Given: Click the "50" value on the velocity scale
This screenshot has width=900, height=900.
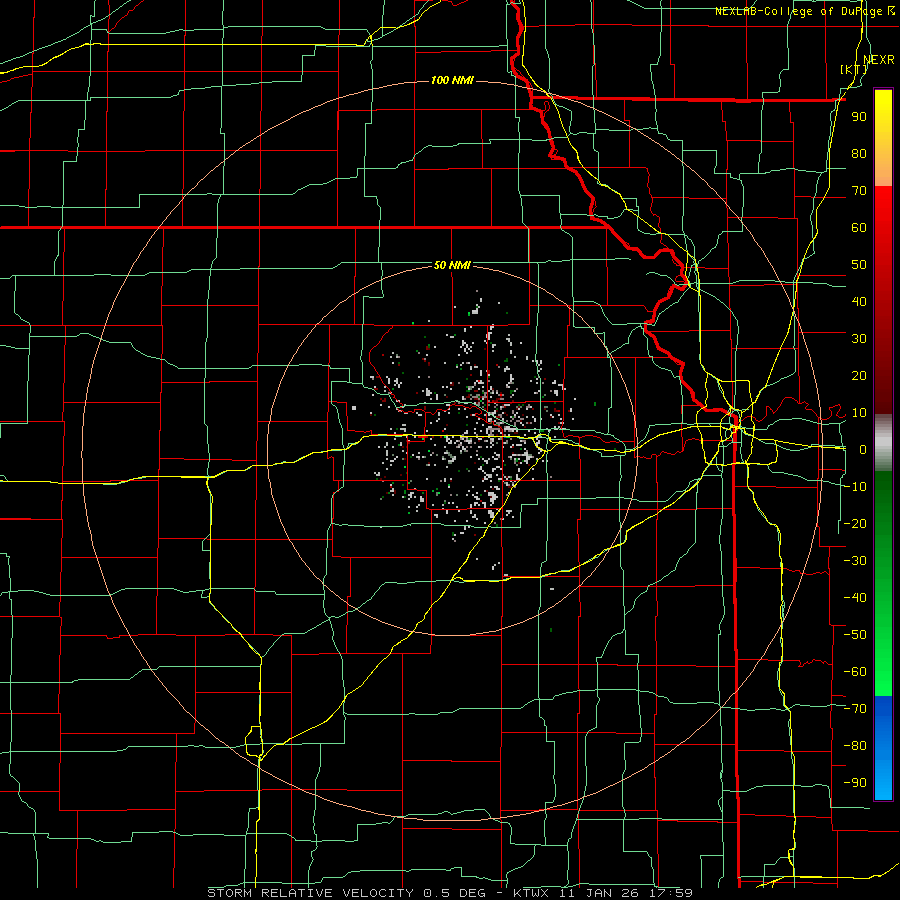Looking at the screenshot, I should point(859,265).
